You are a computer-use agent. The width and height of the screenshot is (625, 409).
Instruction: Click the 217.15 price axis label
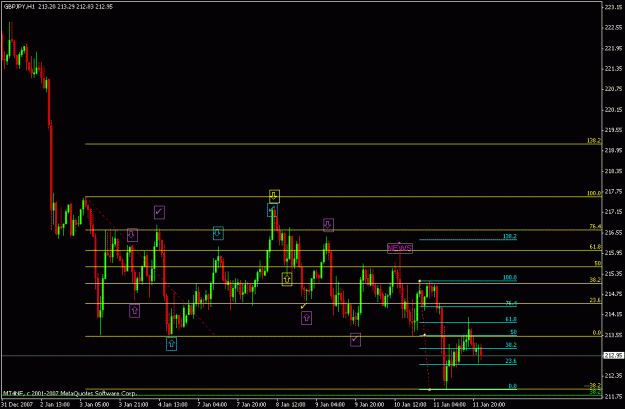point(613,212)
